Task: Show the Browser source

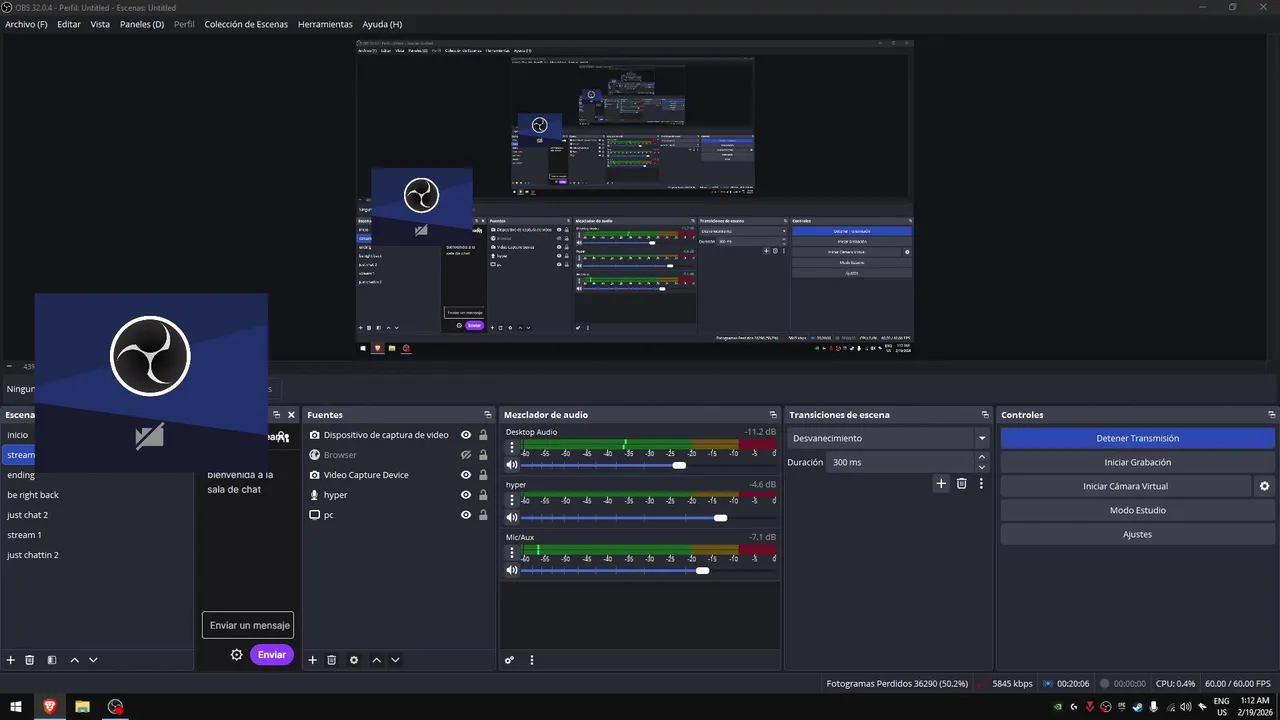Action: click(466, 455)
